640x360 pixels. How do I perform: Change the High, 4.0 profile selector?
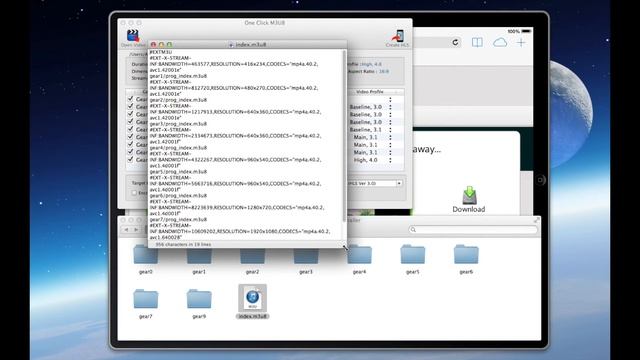pos(390,160)
